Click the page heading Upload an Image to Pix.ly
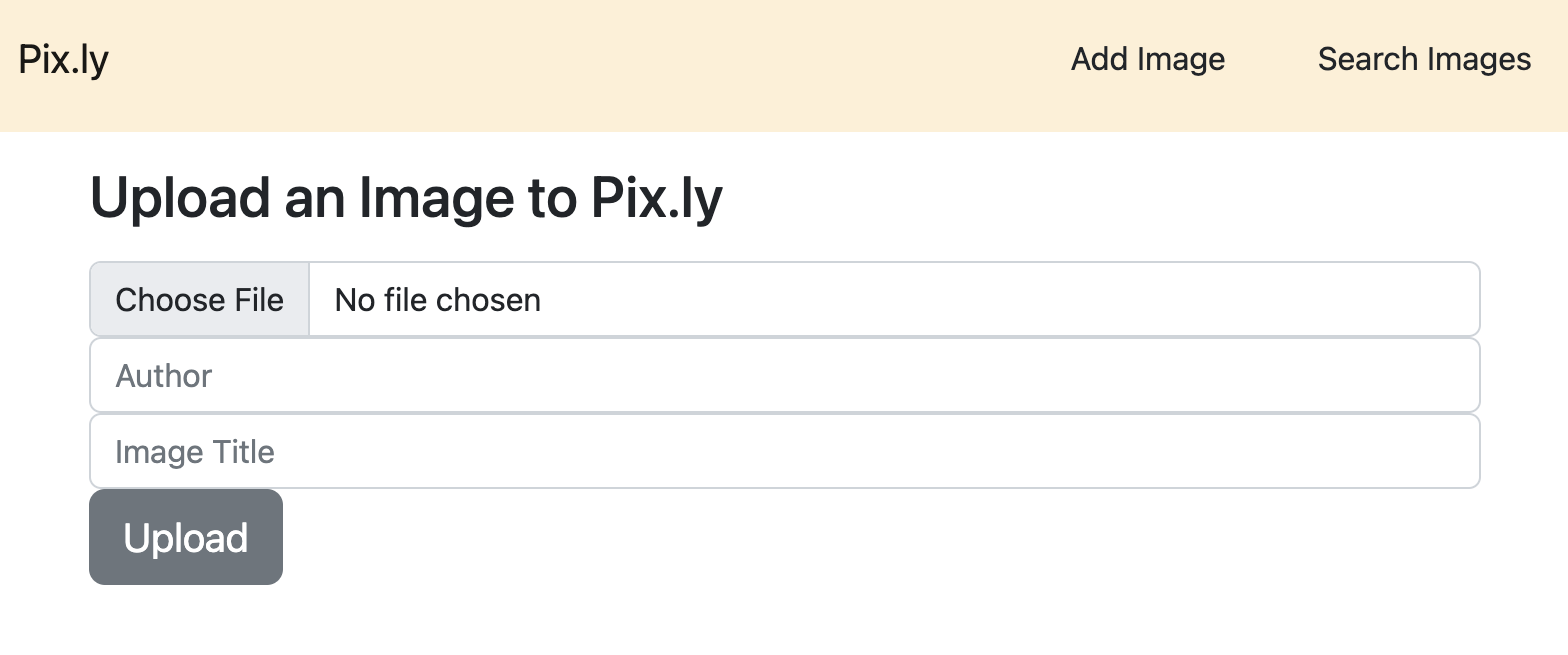Screen dimensions: 1568x655 (406, 197)
